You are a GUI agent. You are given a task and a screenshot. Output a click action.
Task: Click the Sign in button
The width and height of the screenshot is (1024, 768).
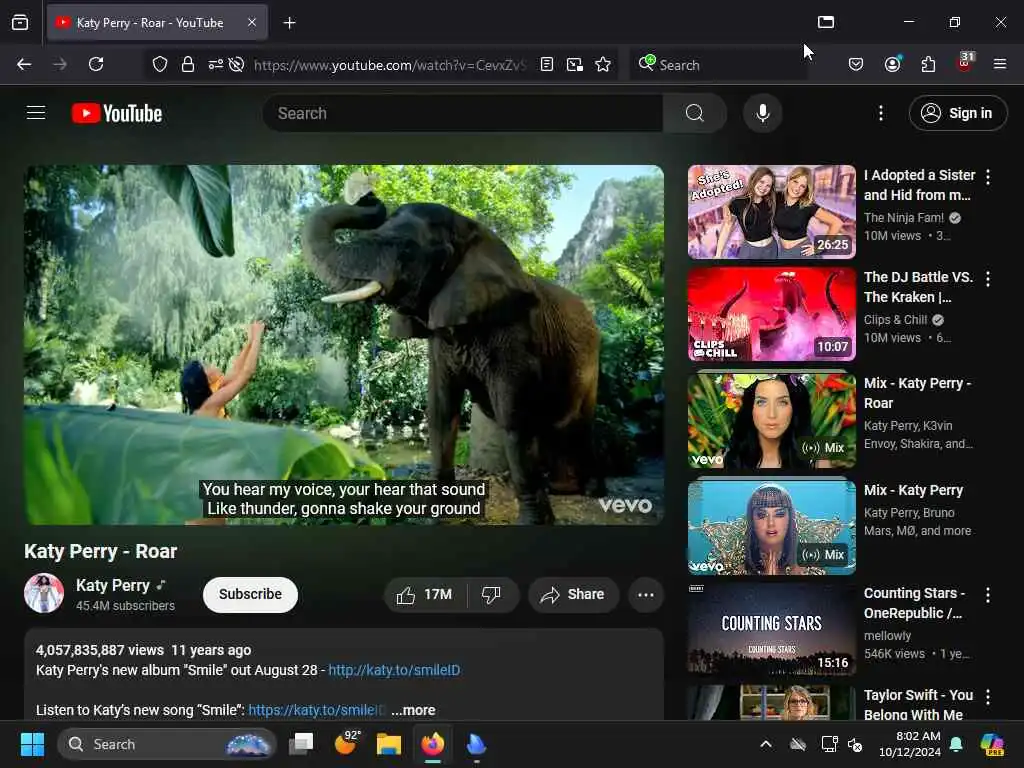(957, 113)
